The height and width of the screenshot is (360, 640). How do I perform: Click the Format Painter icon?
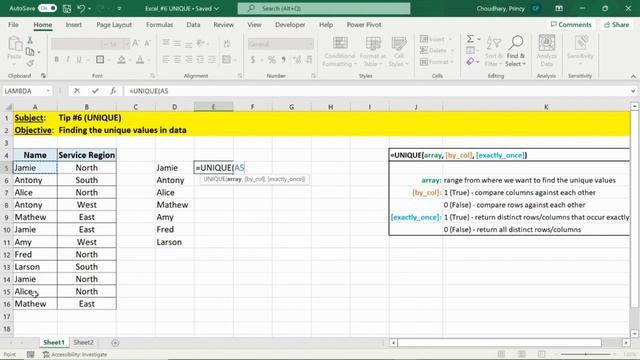(x=30, y=63)
